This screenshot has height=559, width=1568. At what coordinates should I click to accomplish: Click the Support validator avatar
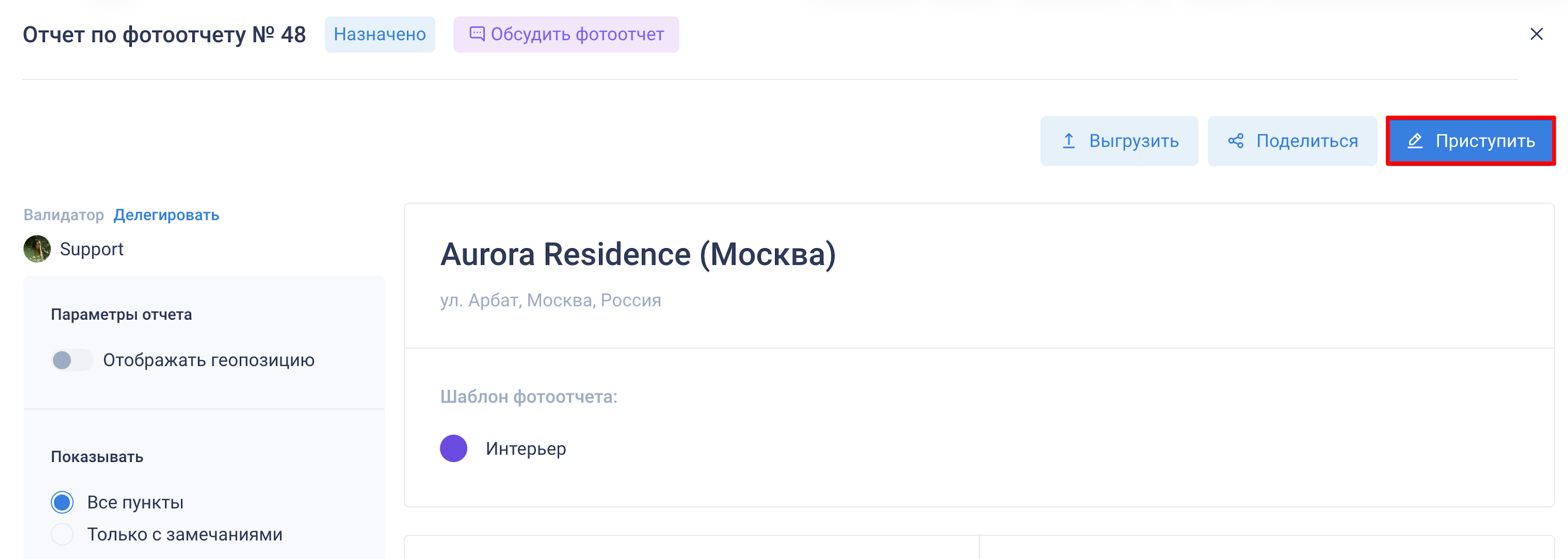tap(37, 249)
